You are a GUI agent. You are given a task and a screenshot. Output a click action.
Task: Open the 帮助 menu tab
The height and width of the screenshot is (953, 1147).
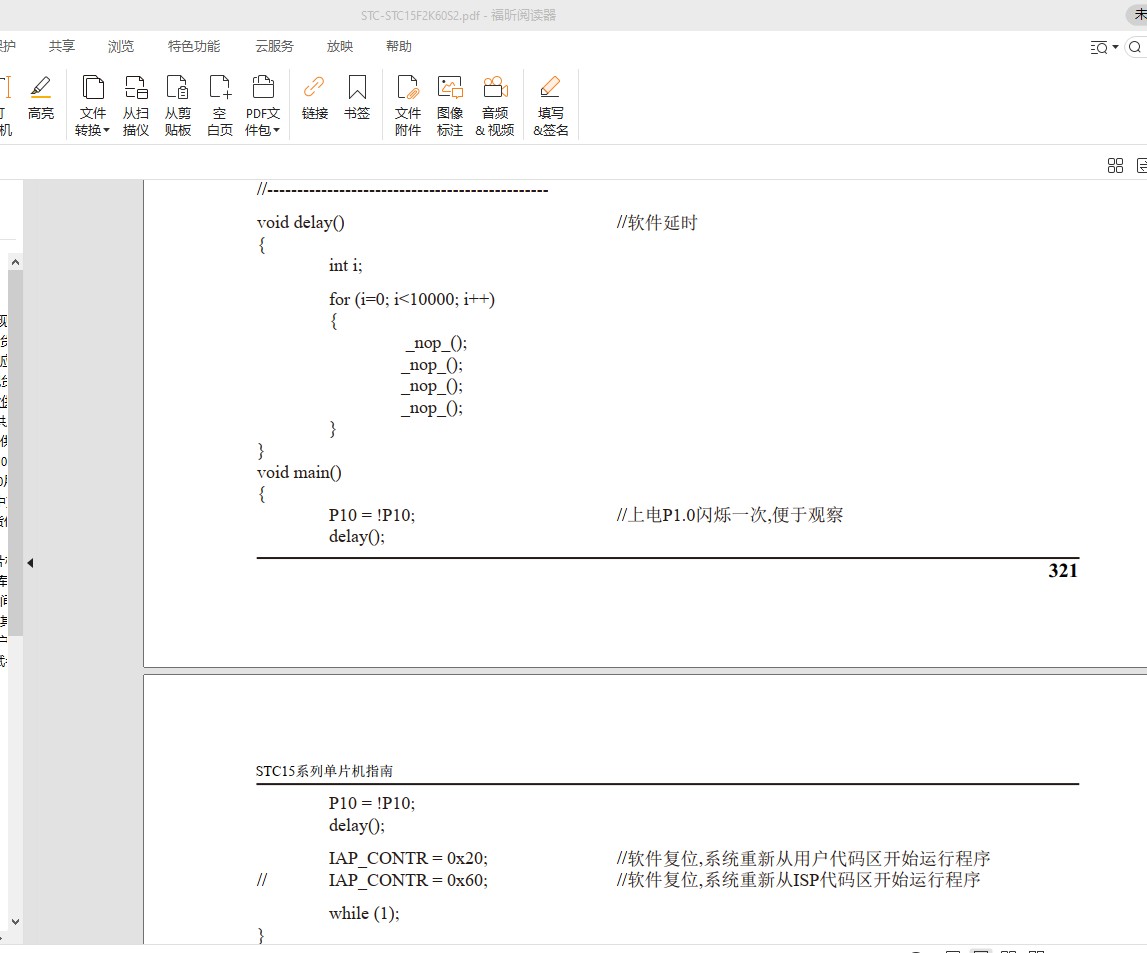point(399,46)
